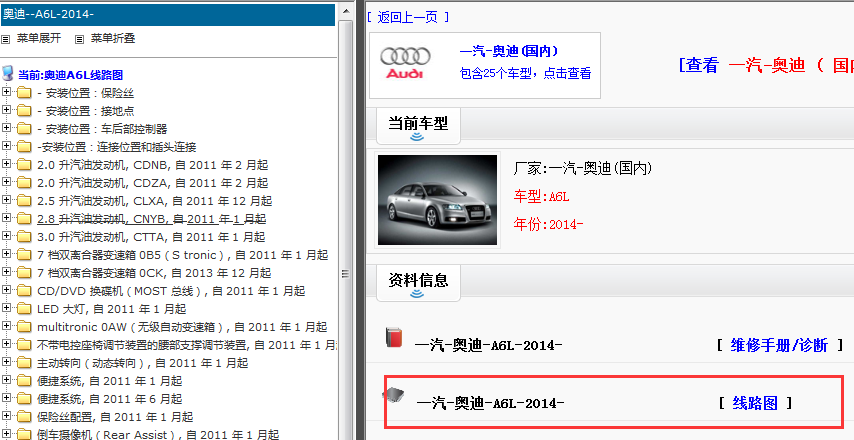Click folder icon of 安装位置：保险丝
This screenshot has height=440, width=854.
pyautogui.click(x=24, y=93)
